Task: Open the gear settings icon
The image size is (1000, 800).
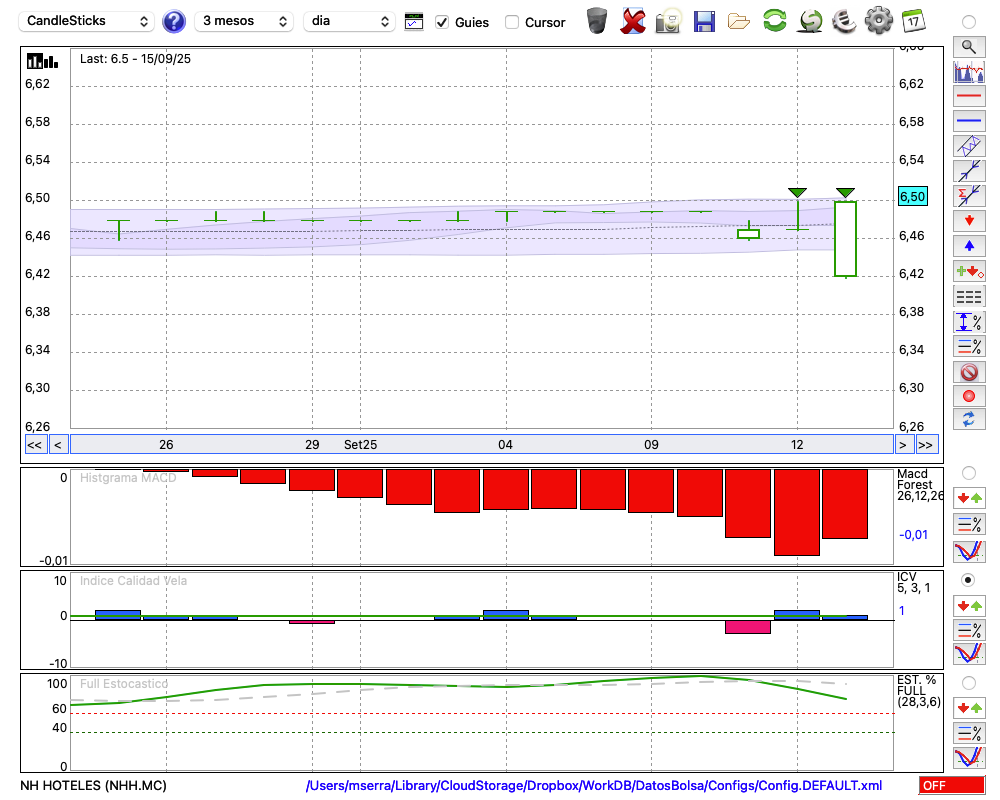Action: point(878,21)
